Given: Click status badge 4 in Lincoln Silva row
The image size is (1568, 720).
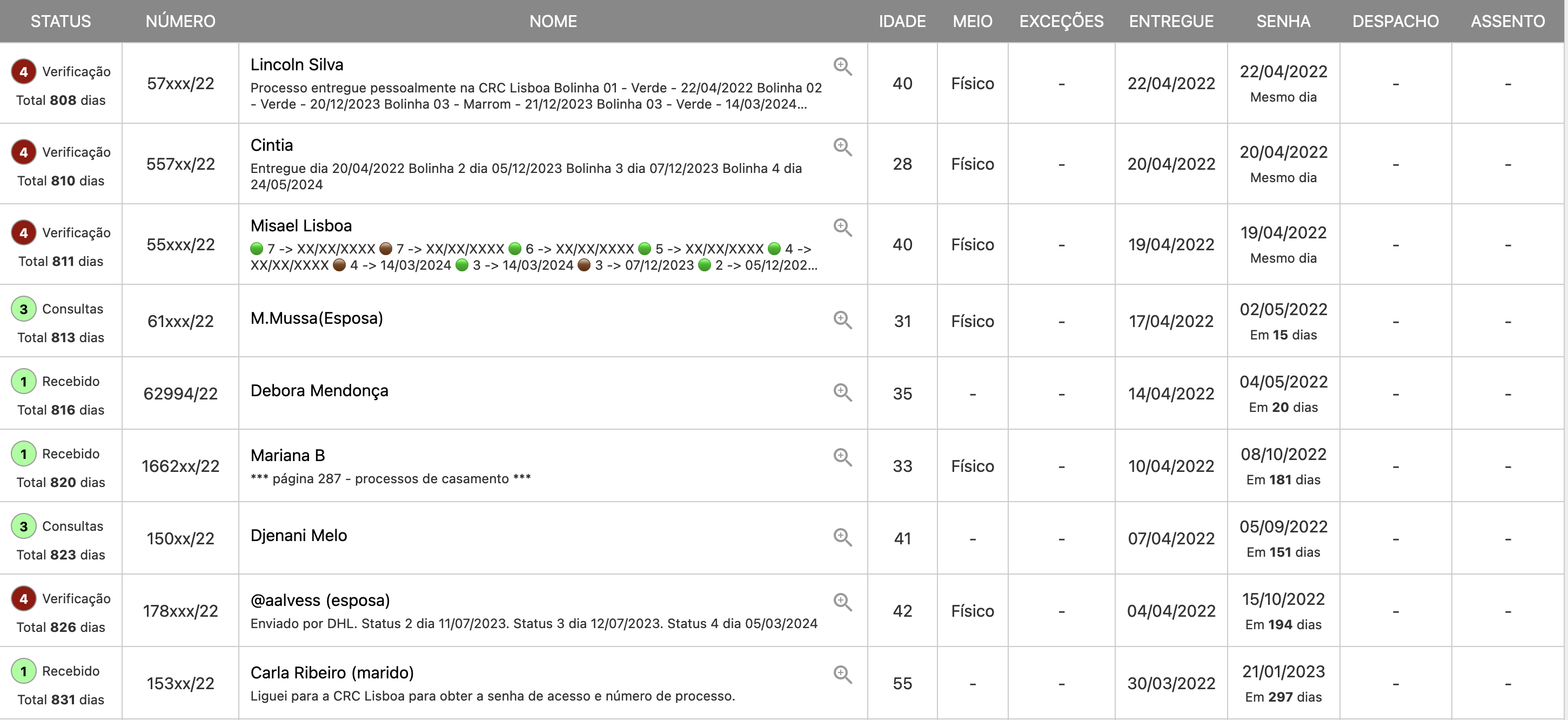Looking at the screenshot, I should click(24, 72).
